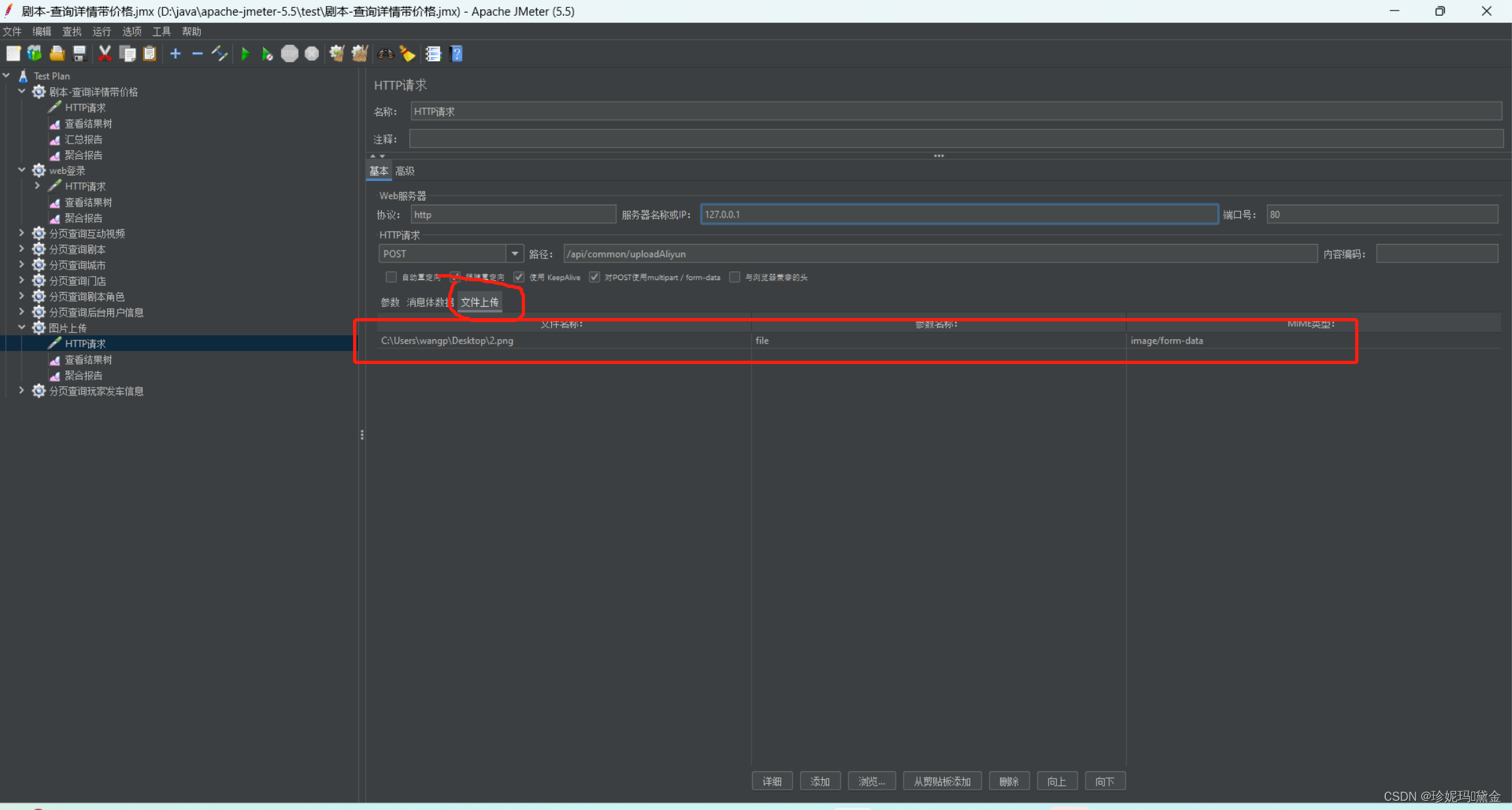The image size is (1512, 810).
Task: Collapse the 图片上传 thread group
Action: pyautogui.click(x=22, y=328)
